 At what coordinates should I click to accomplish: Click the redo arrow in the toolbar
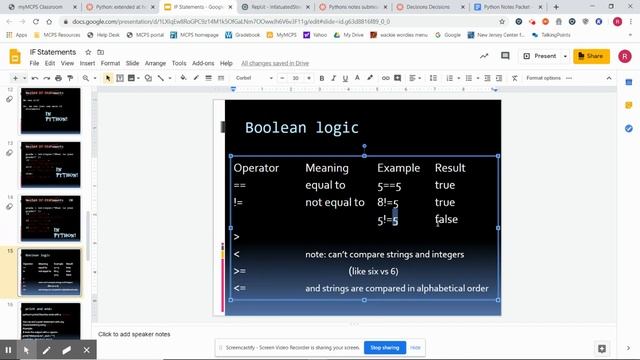47,78
